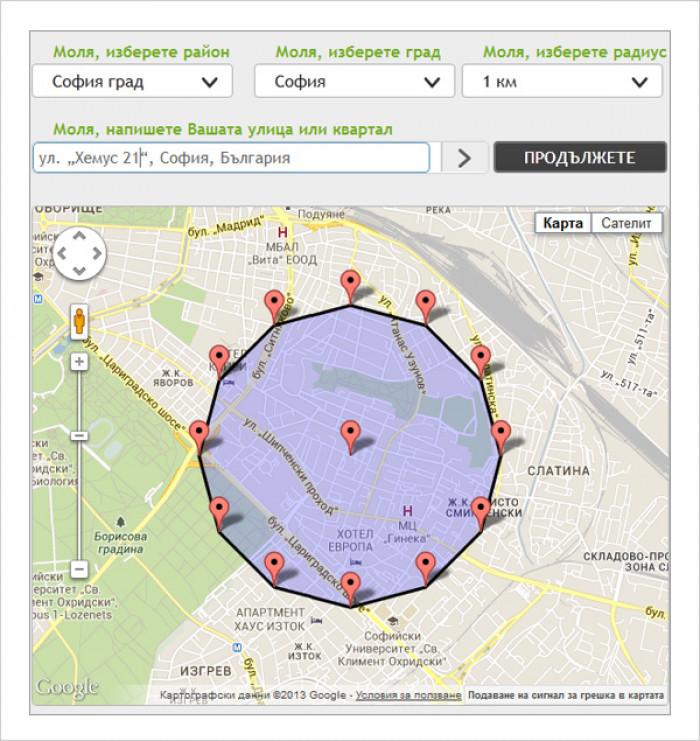Open the region dropdown showing София град
The width and height of the screenshot is (700, 741).
tap(132, 81)
